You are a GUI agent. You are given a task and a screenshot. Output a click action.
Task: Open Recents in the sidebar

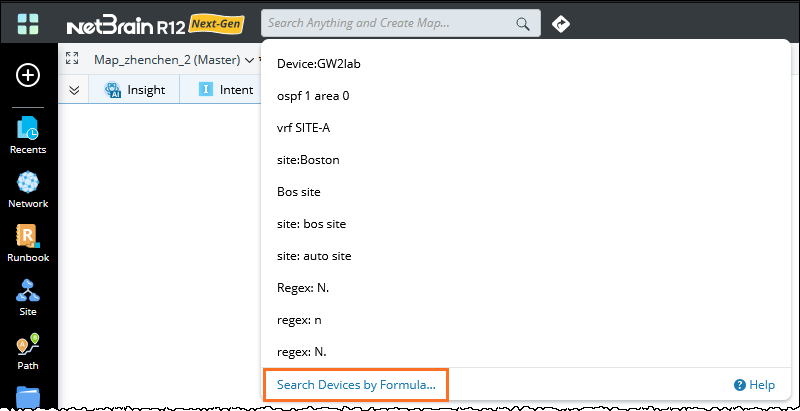(x=28, y=135)
